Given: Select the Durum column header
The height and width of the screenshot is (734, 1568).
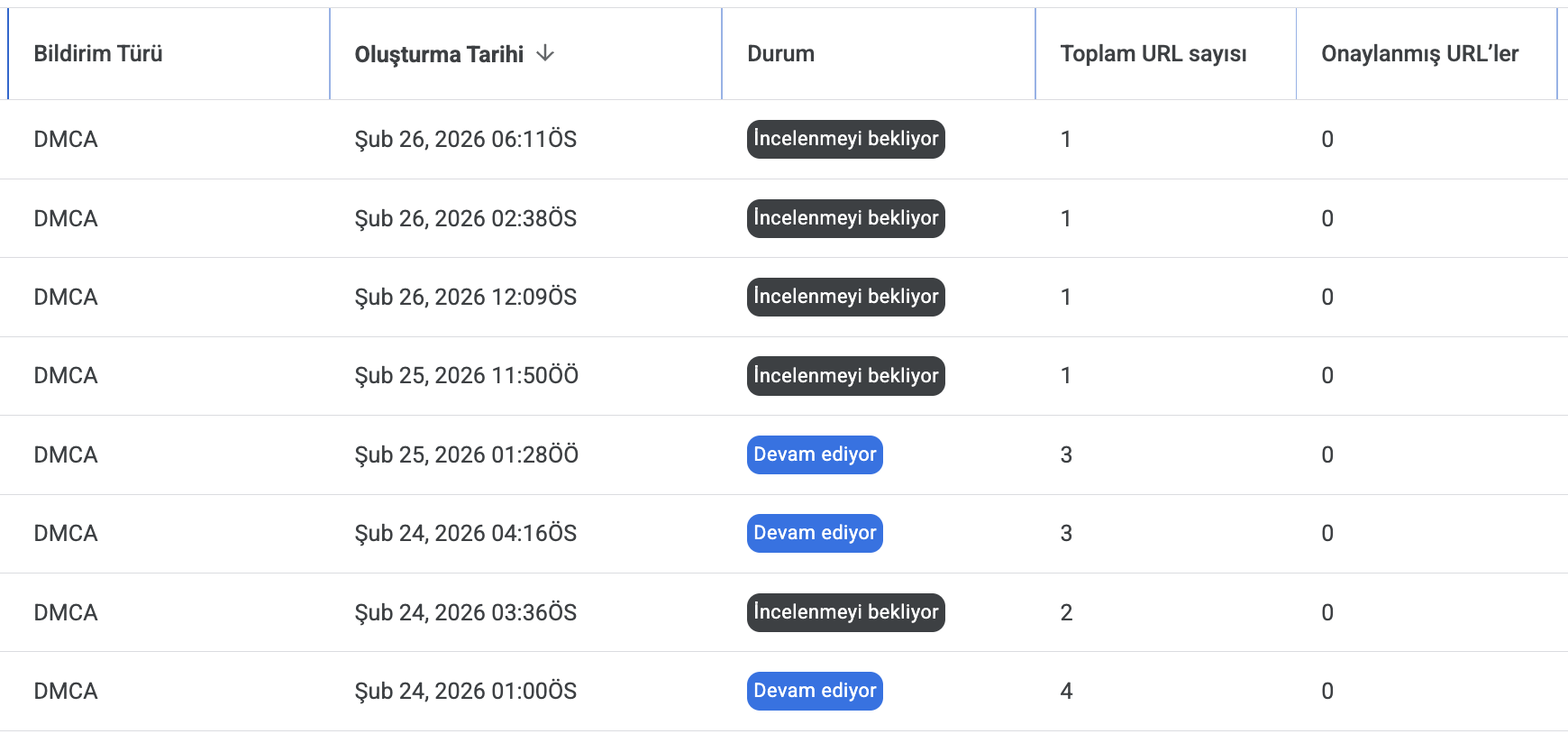Looking at the screenshot, I should click(780, 54).
